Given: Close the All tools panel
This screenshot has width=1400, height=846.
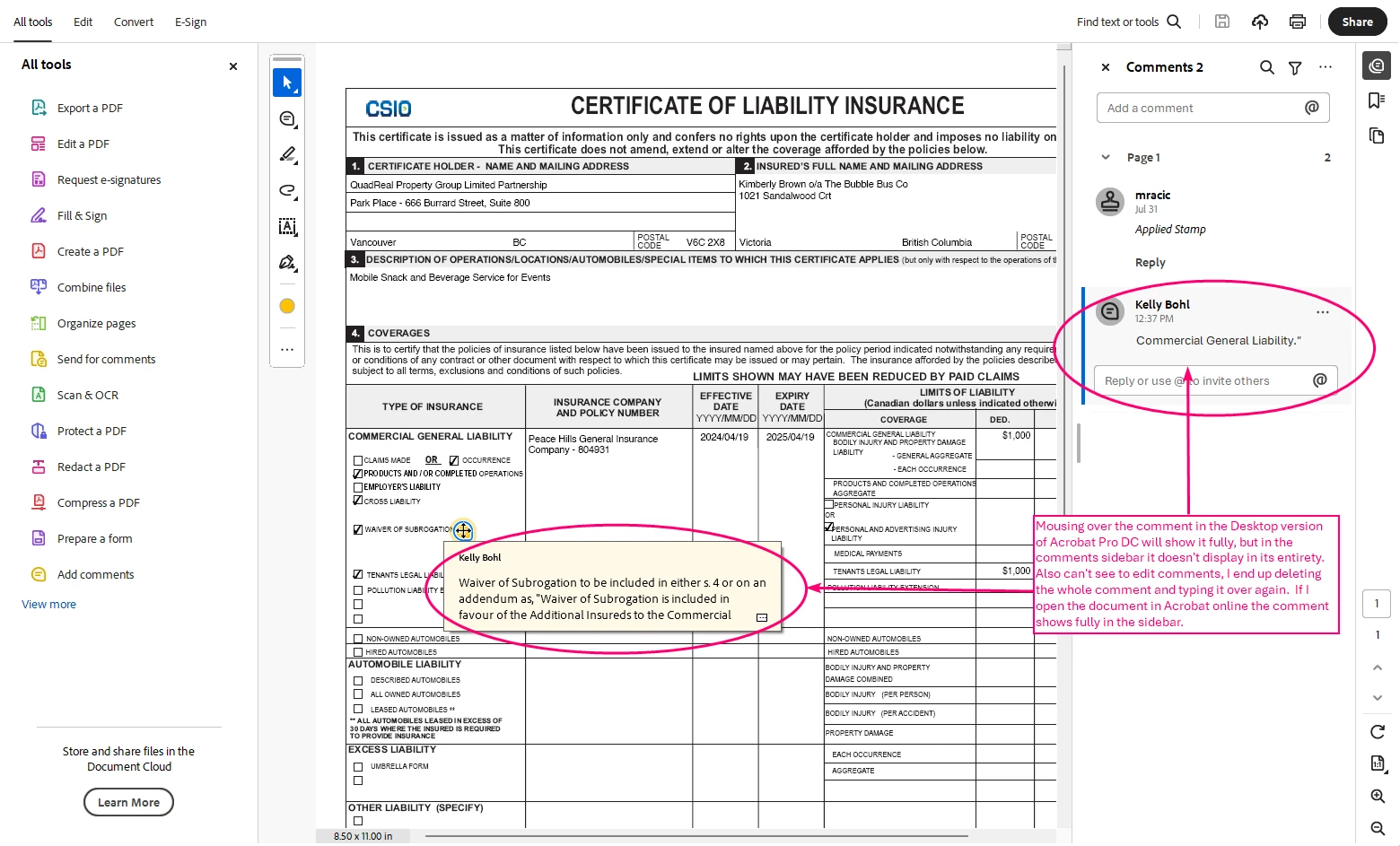Looking at the screenshot, I should point(233,66).
